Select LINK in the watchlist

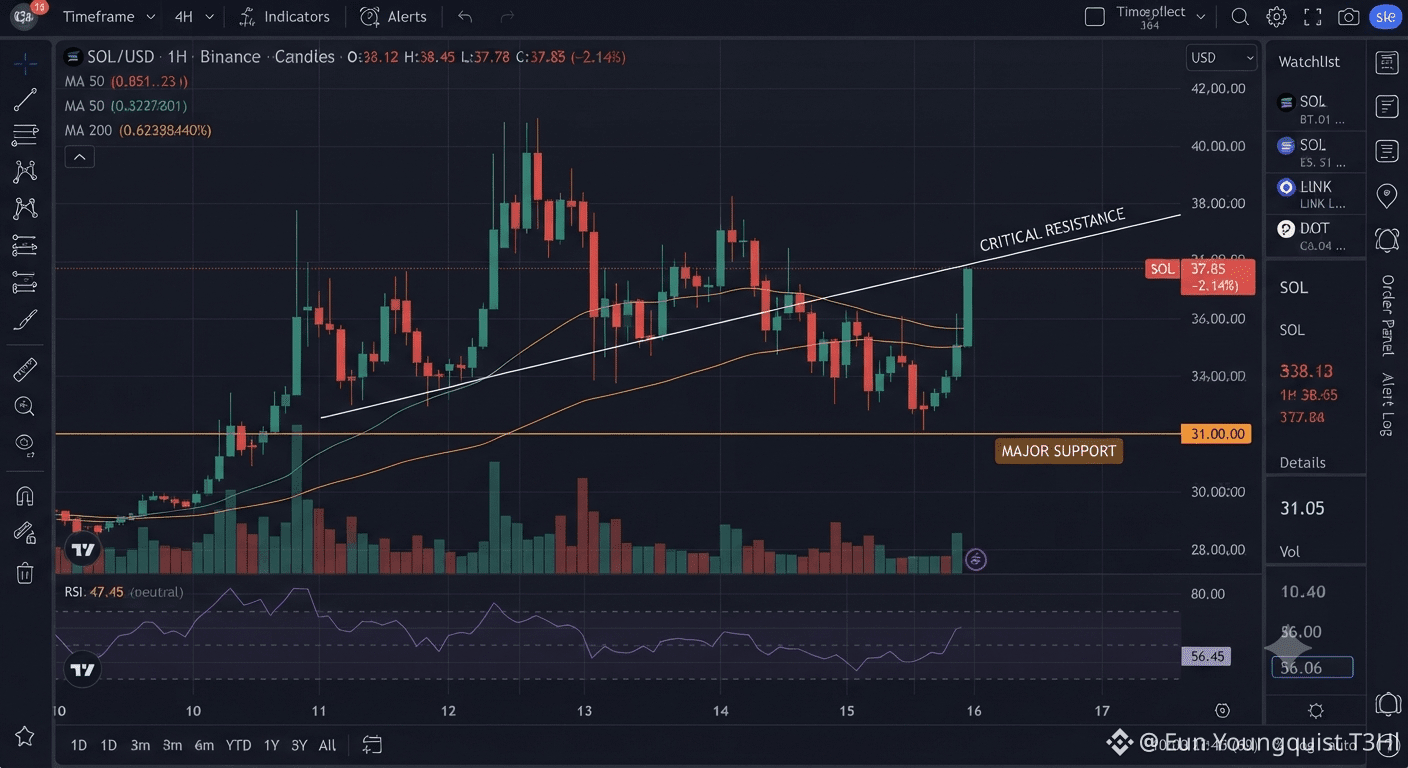tap(1317, 194)
